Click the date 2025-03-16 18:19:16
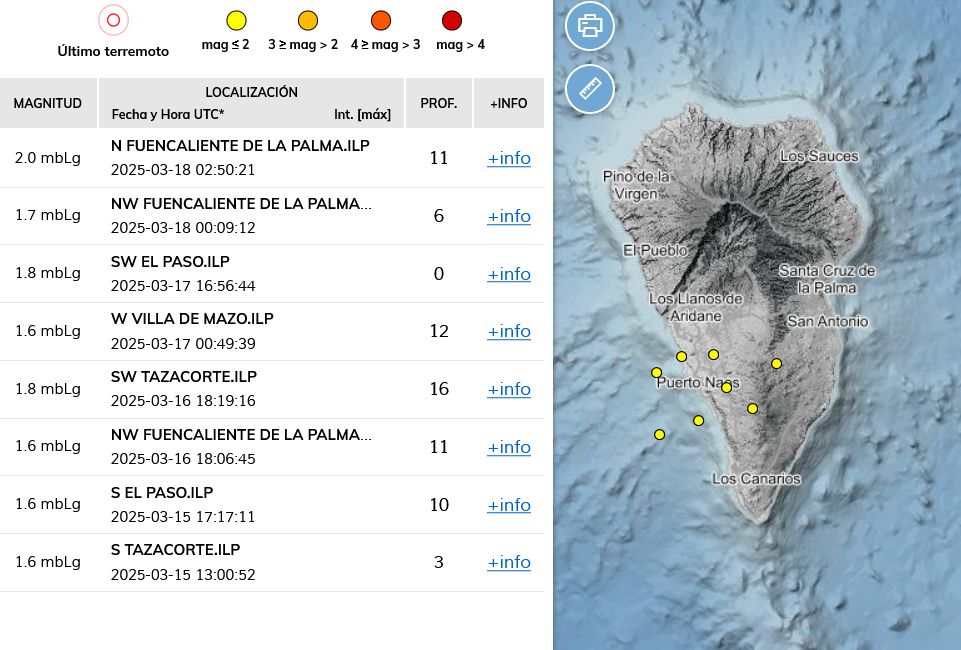 click(183, 401)
